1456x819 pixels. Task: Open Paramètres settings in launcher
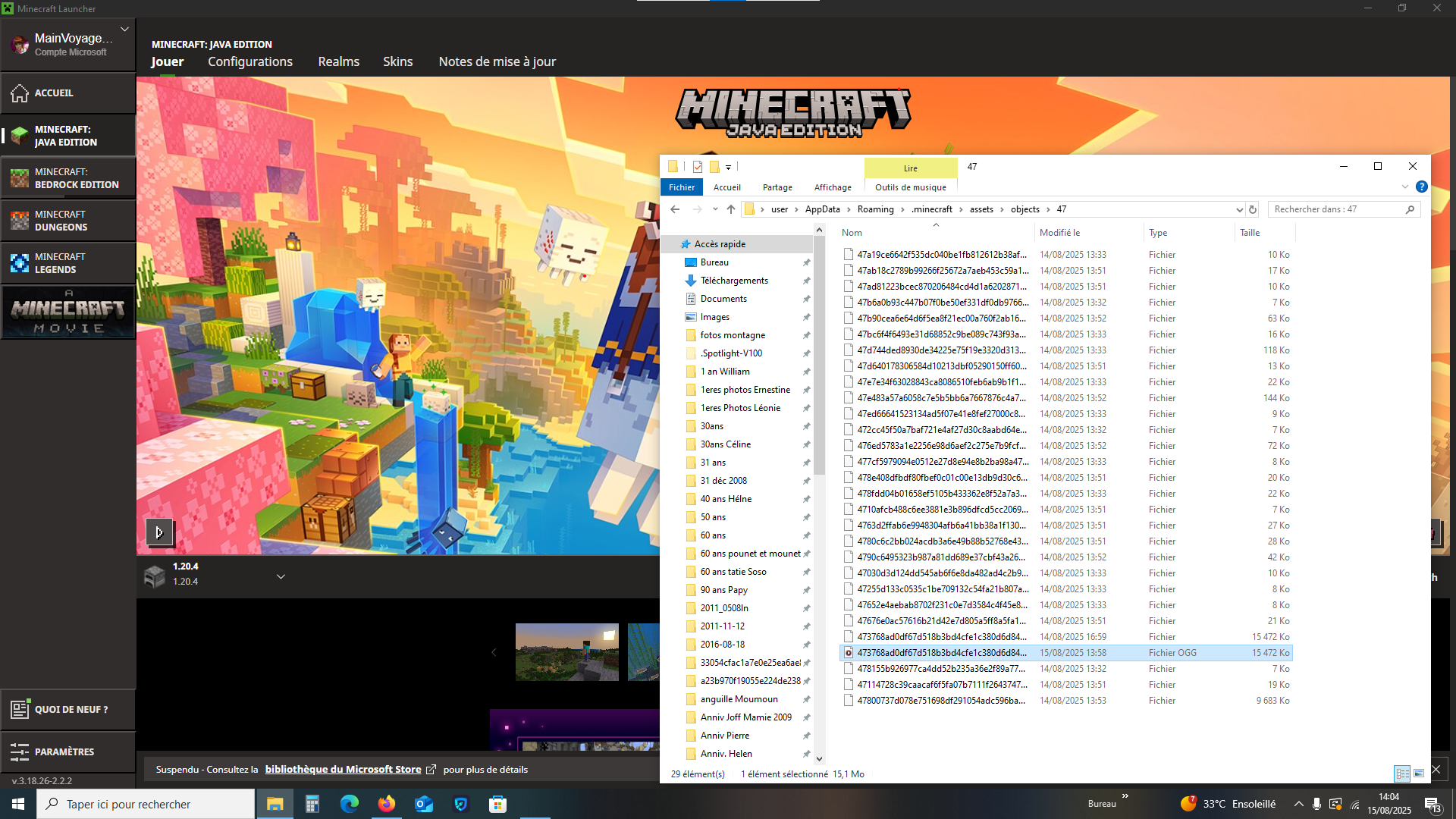click(68, 752)
